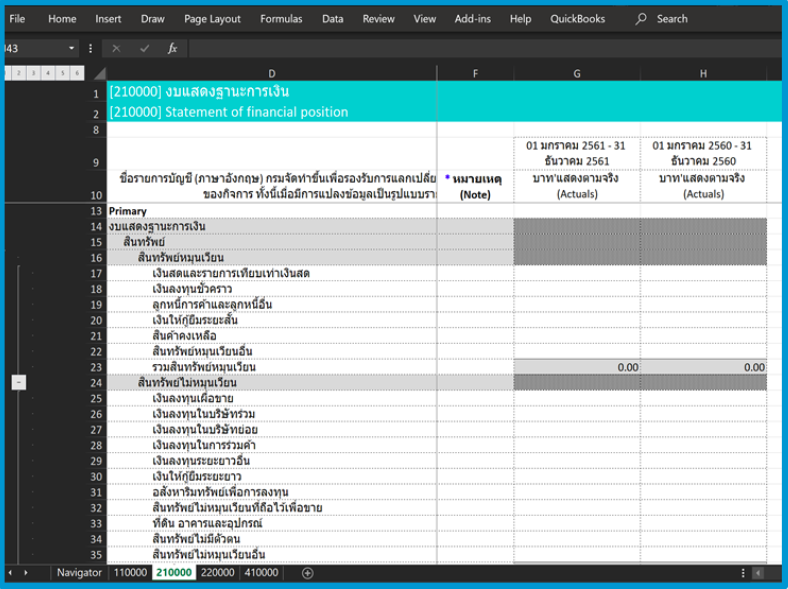The image size is (788, 589).
Task: Open the Name Box dropdown arrow
Action: (x=71, y=48)
